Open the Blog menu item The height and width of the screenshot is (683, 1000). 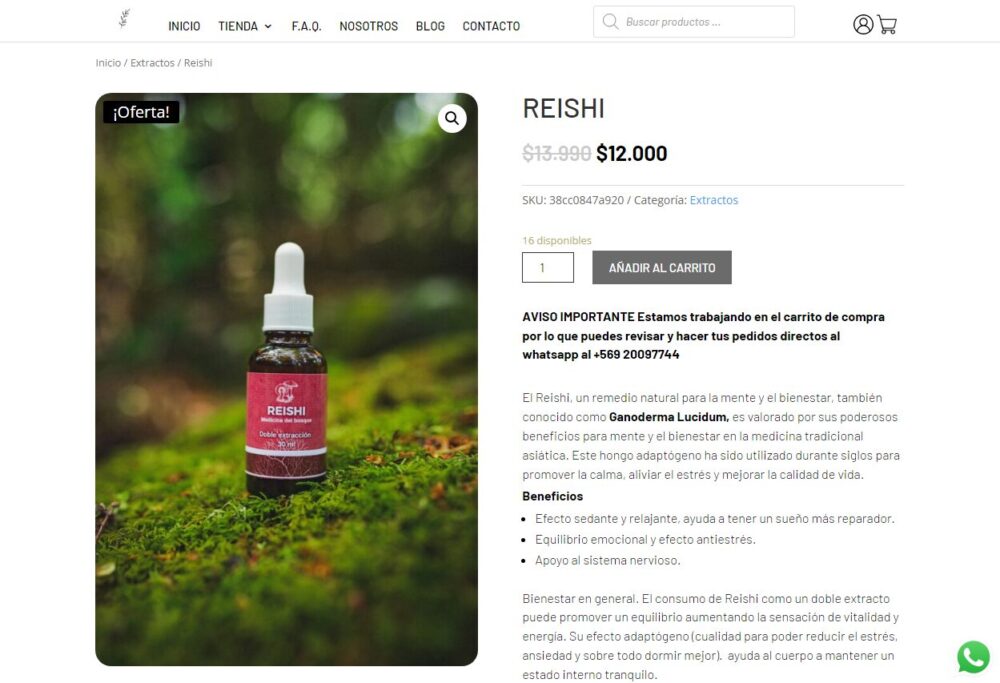coord(430,26)
